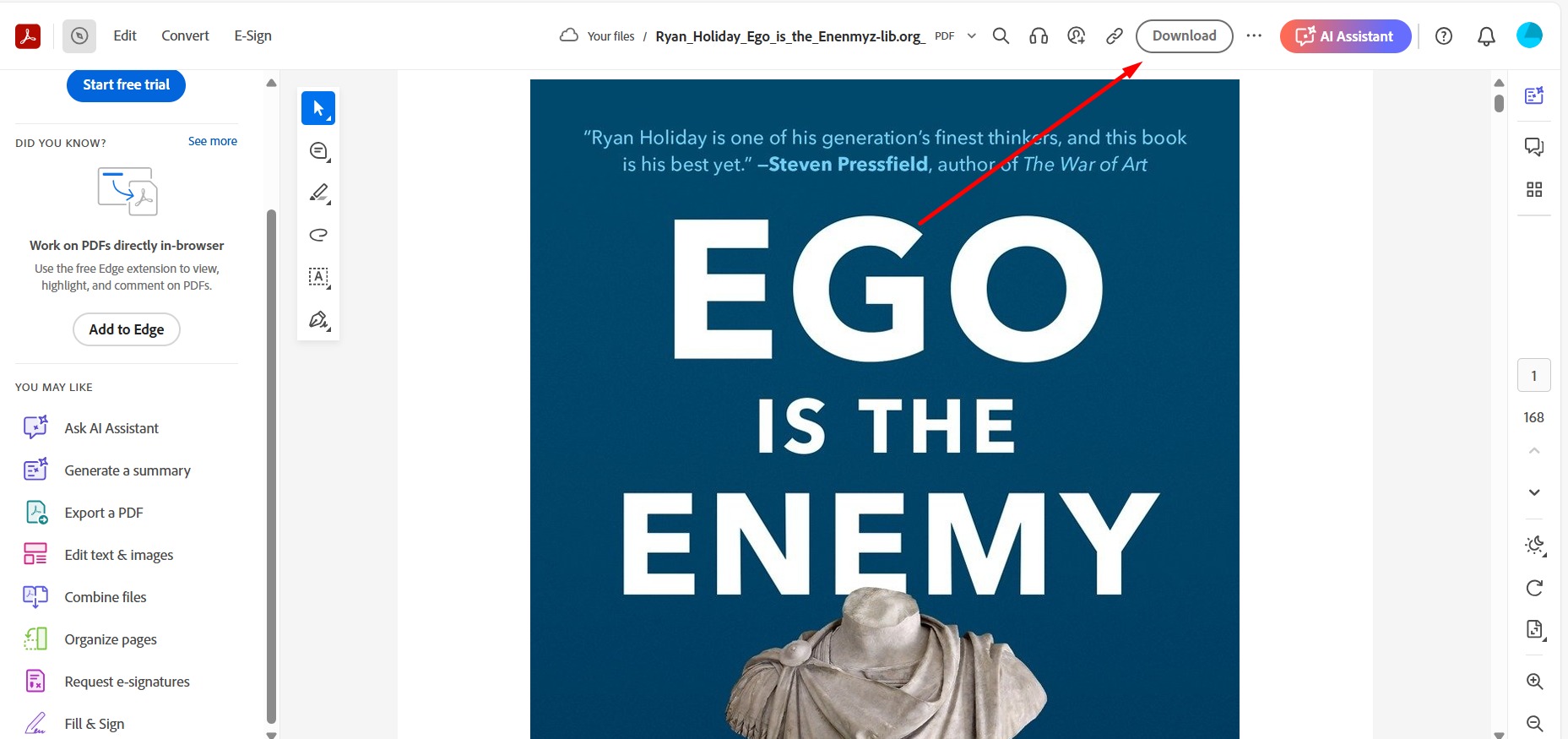The image size is (1568, 739).
Task: Click the document scroll up arrow
Action: pyautogui.click(x=1499, y=83)
